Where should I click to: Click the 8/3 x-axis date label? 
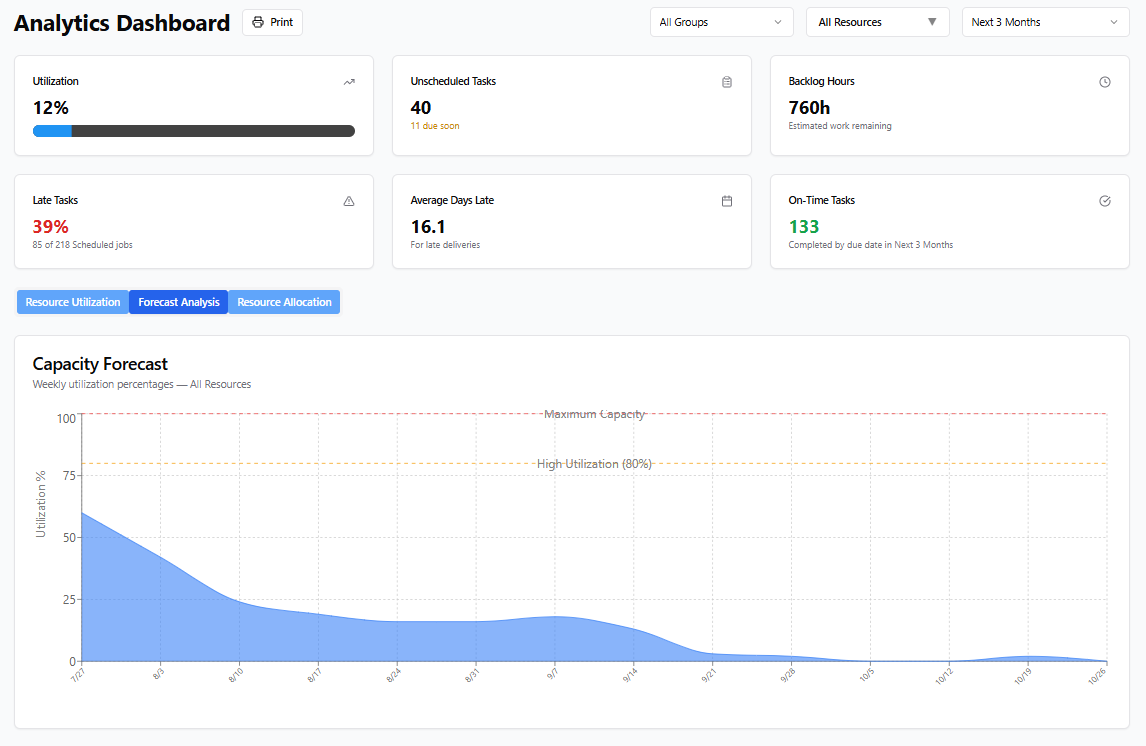[159, 674]
